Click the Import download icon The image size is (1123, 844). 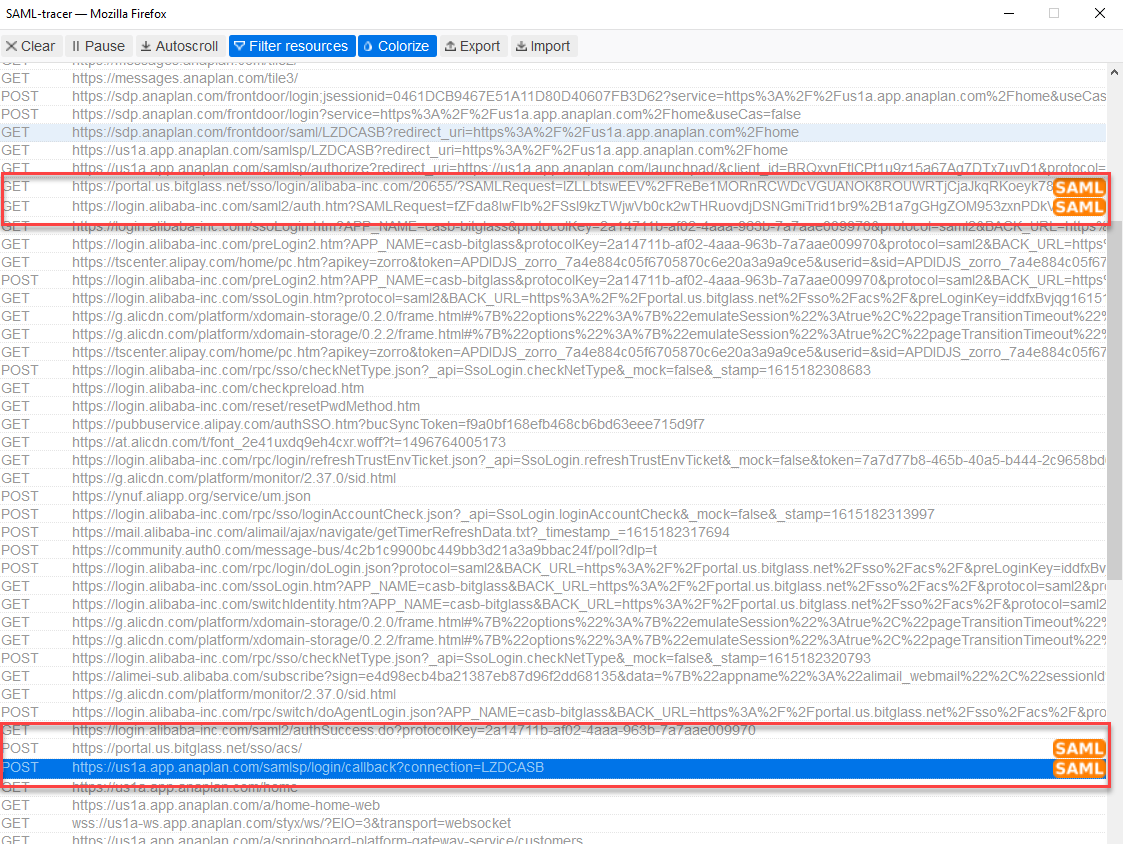pyautogui.click(x=521, y=46)
